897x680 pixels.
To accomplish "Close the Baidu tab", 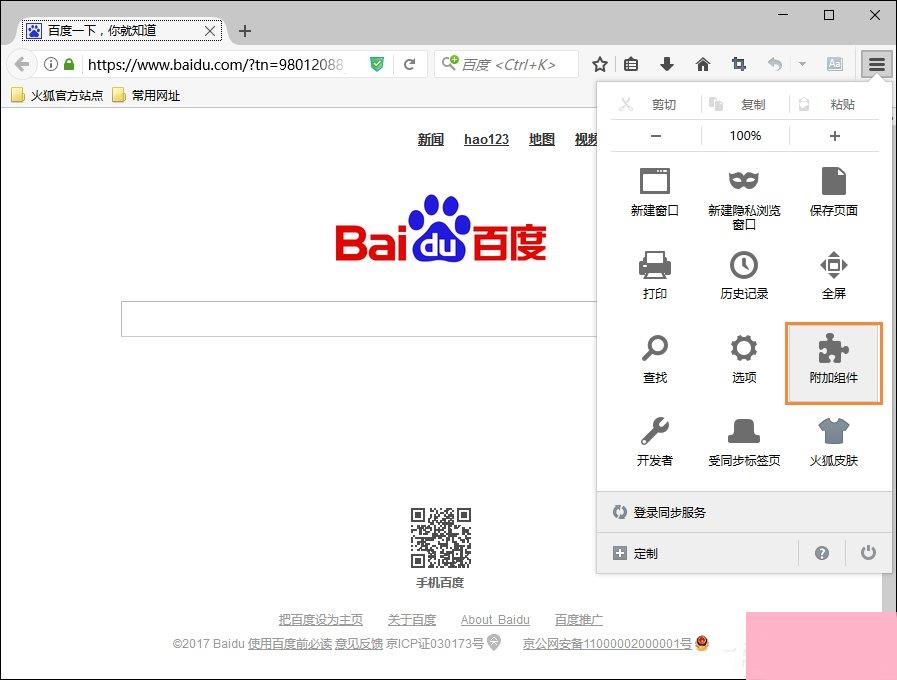I will pyautogui.click(x=210, y=31).
